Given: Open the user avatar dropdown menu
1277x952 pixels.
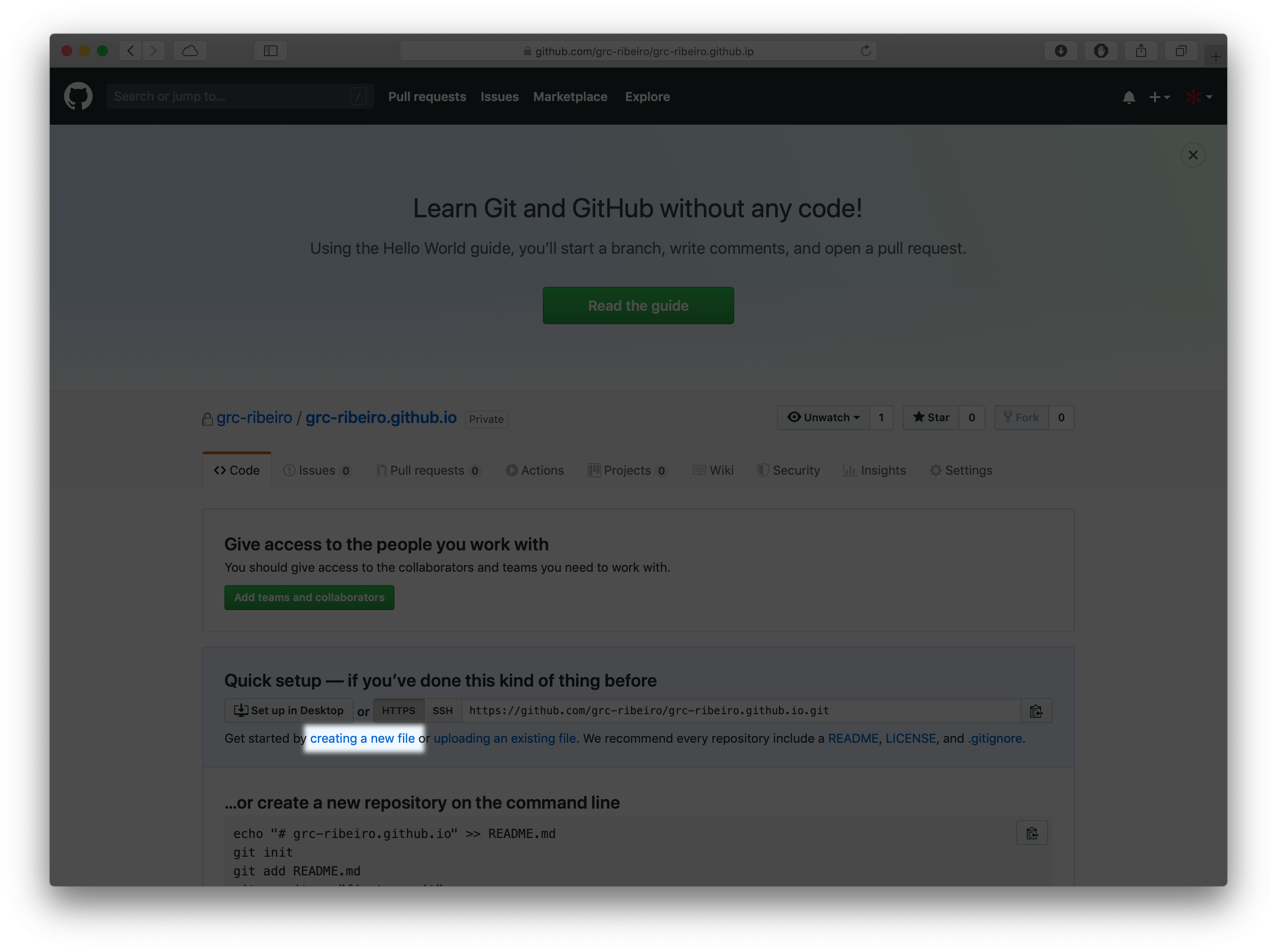Looking at the screenshot, I should point(1199,98).
